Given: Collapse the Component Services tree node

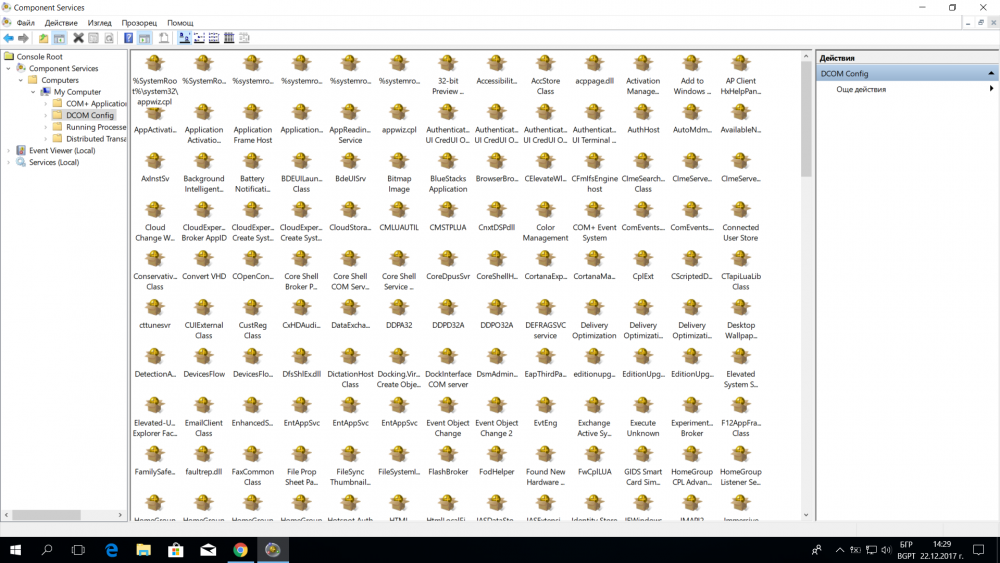Looking at the screenshot, I should pyautogui.click(x=8, y=68).
